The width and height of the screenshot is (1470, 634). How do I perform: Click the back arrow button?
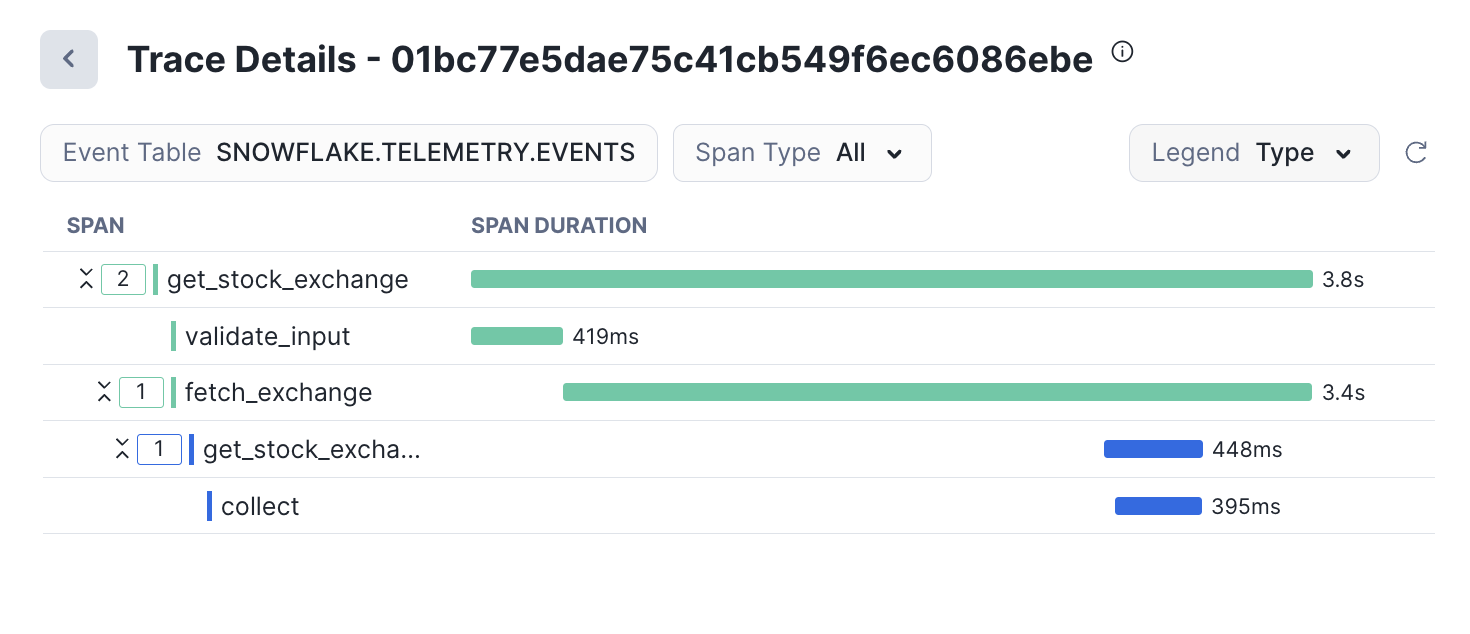tap(69, 59)
